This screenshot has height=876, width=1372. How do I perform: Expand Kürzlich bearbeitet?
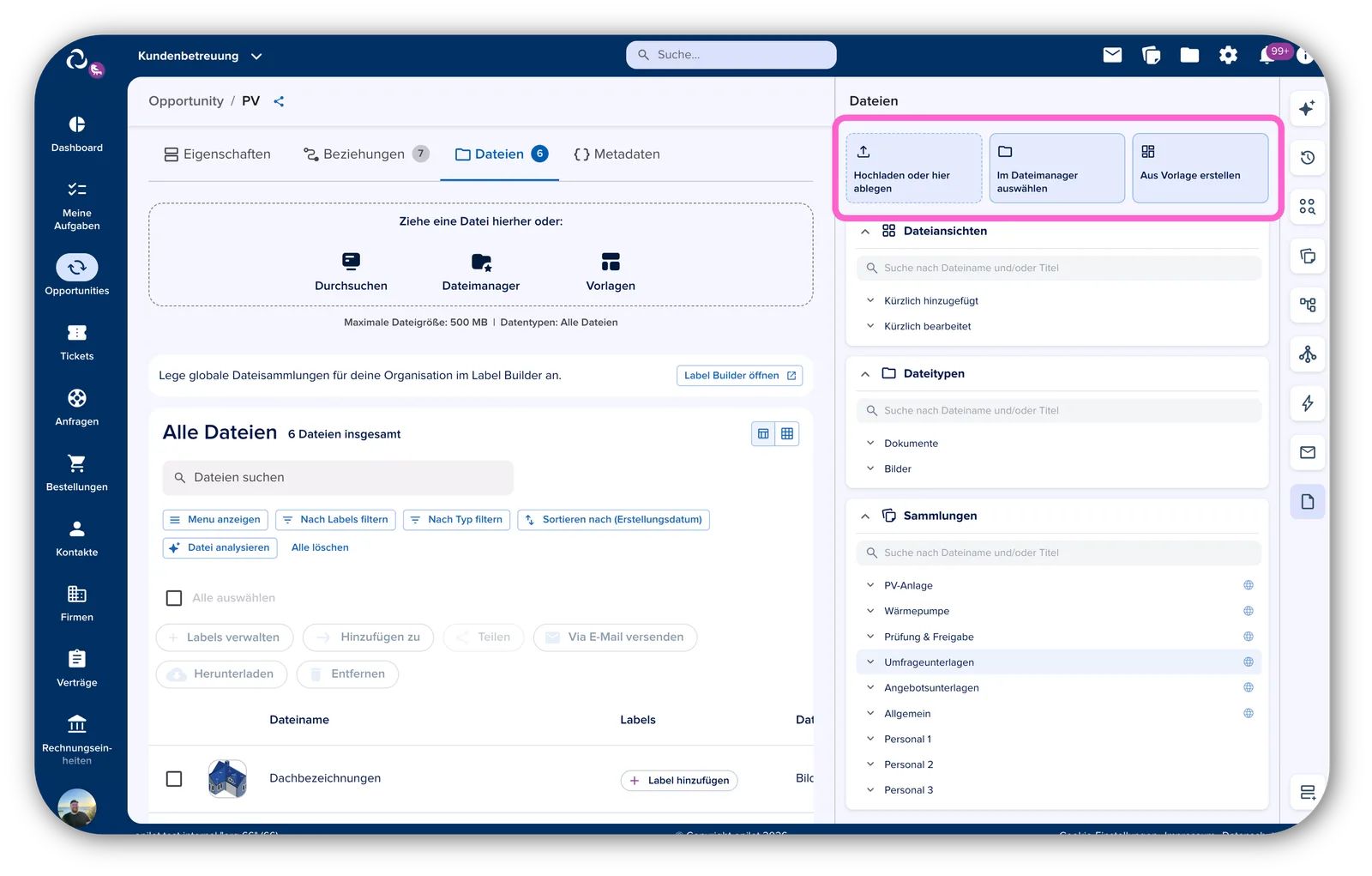(x=870, y=326)
